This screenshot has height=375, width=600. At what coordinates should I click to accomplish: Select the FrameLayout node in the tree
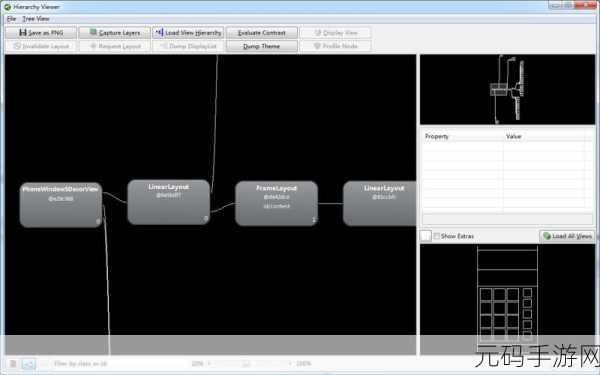(276, 203)
